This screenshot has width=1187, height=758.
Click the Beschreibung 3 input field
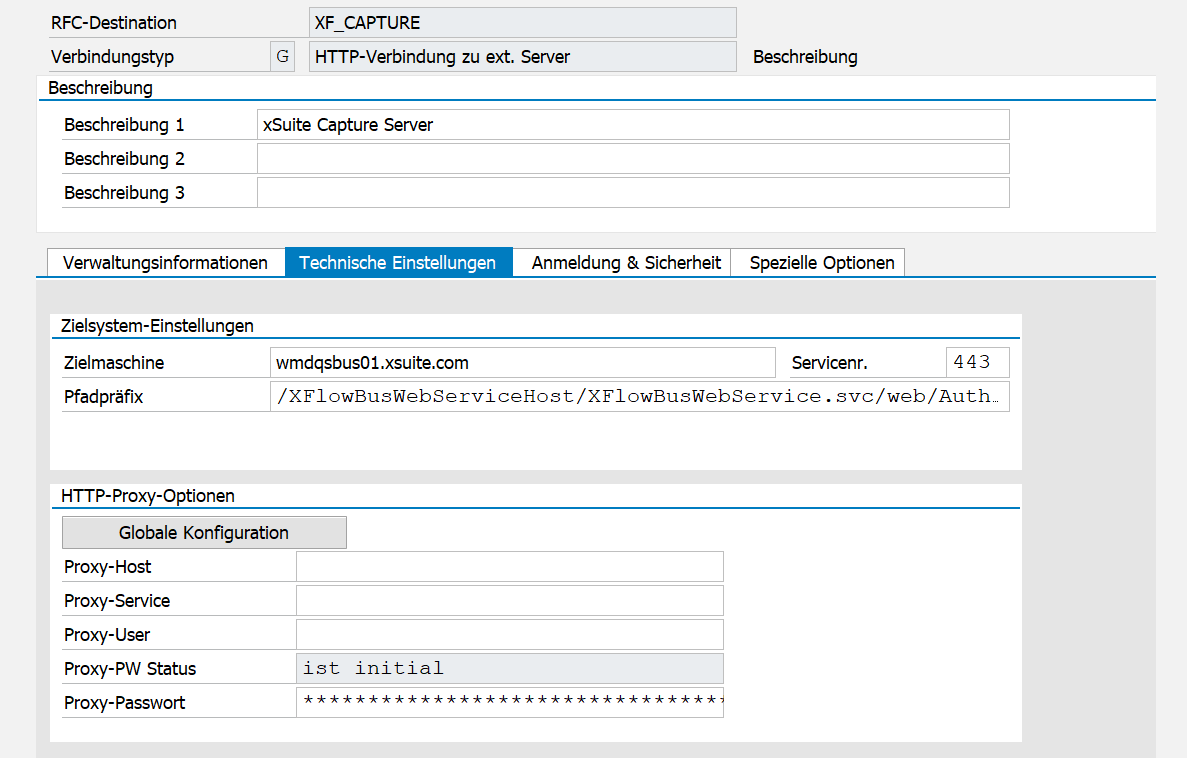[633, 192]
